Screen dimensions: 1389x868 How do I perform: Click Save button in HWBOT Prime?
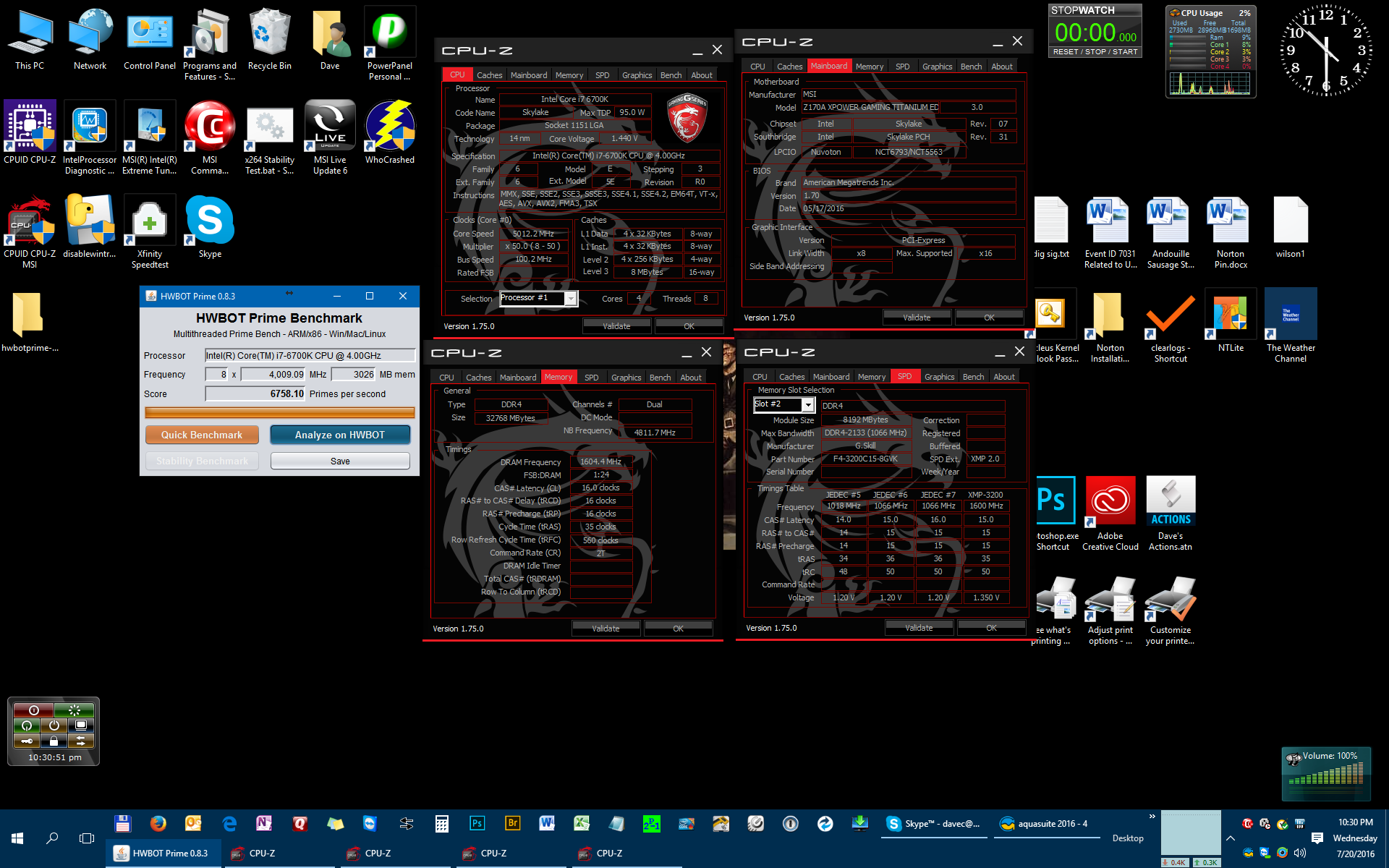tap(340, 461)
